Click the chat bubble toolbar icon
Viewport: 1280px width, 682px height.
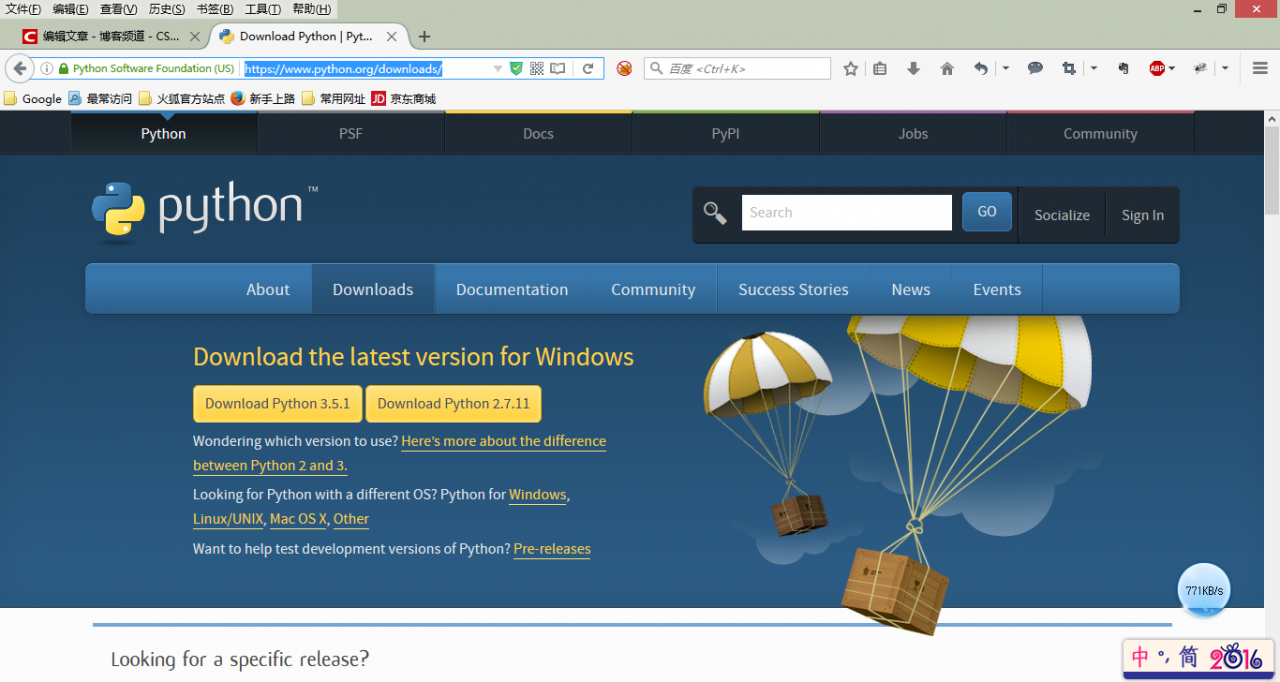[1035, 69]
